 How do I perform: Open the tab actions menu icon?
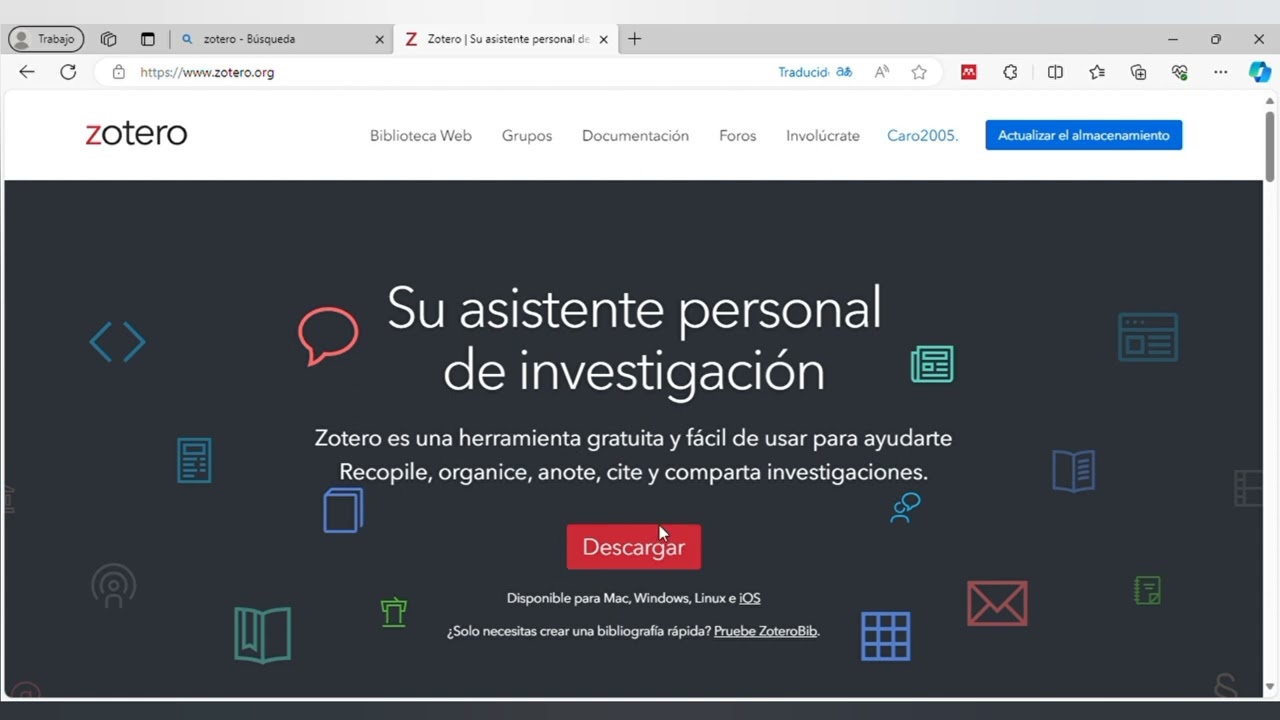coord(148,39)
